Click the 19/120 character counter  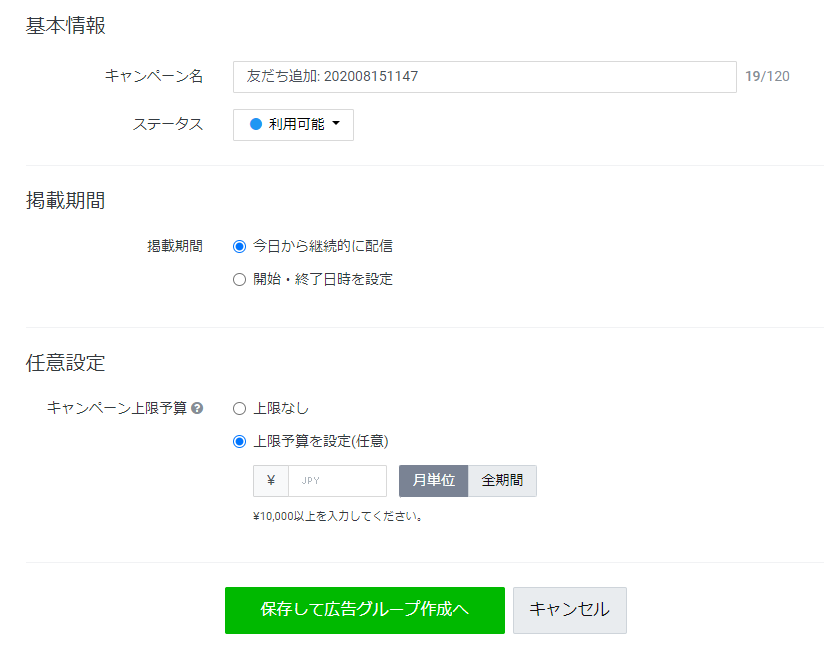click(x=767, y=77)
